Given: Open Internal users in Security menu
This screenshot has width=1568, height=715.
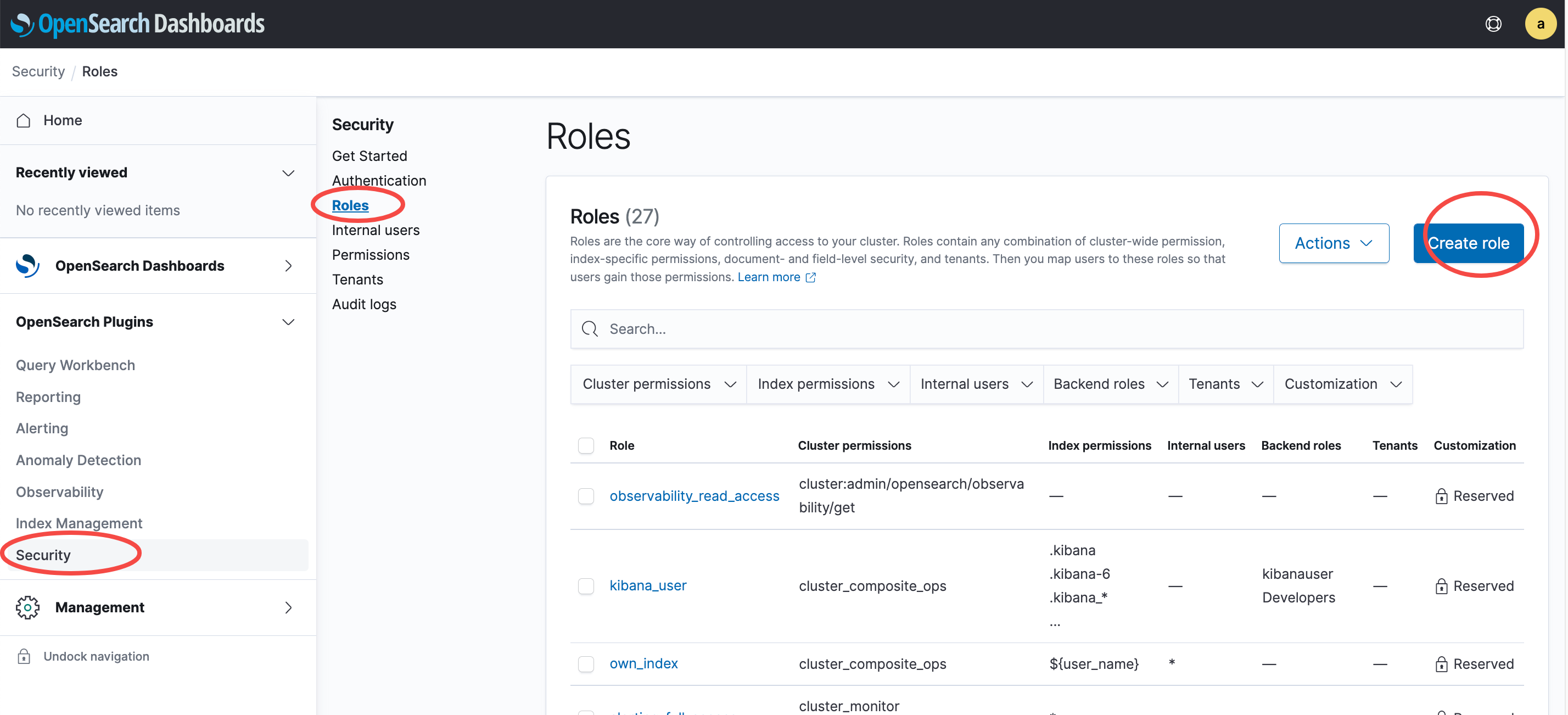Looking at the screenshot, I should 376,230.
